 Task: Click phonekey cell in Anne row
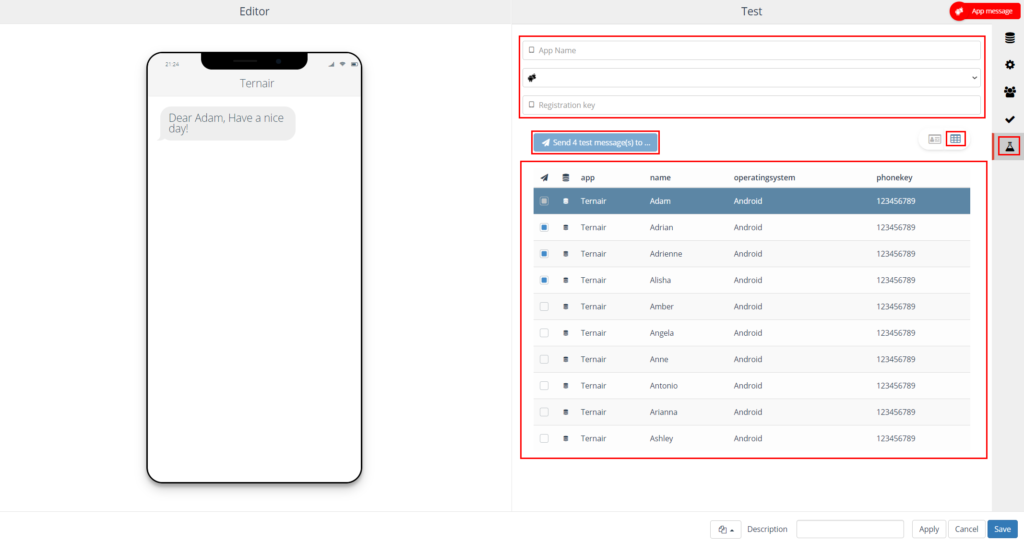click(x=895, y=359)
